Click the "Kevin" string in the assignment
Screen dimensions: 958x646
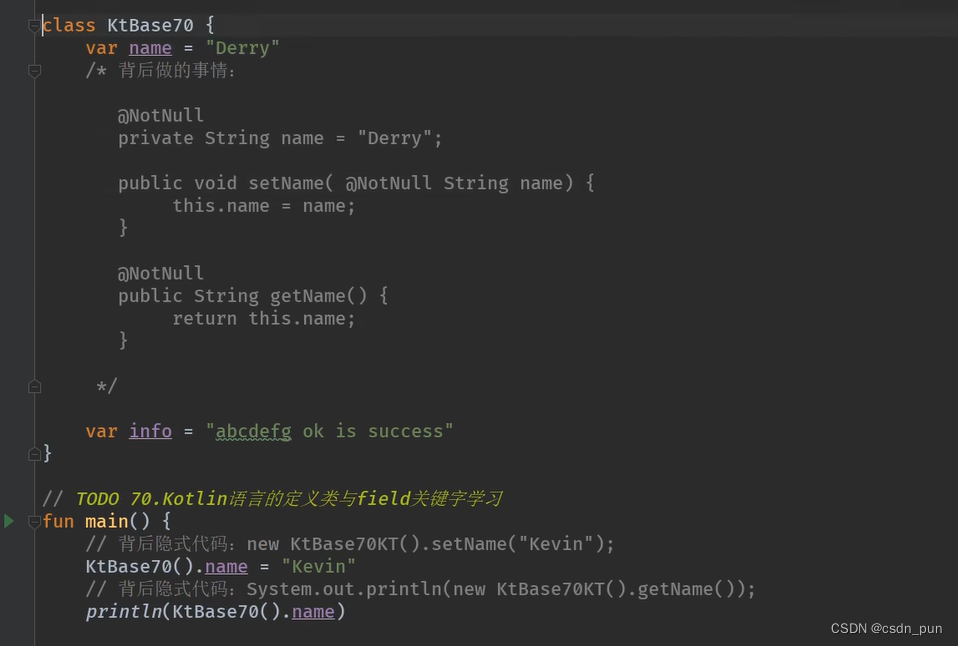coord(318,567)
